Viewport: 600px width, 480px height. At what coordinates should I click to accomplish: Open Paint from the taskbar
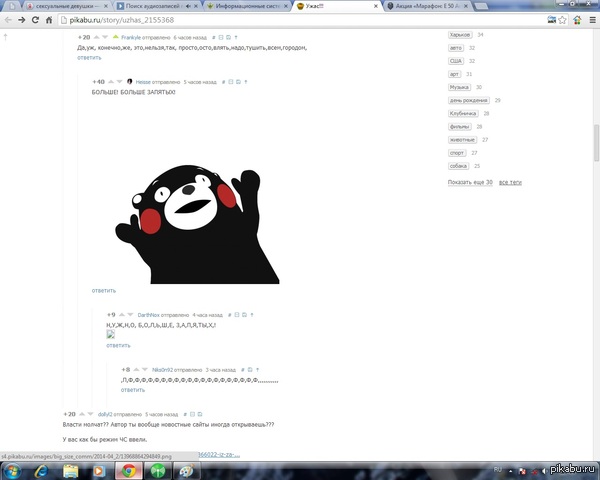click(186, 471)
